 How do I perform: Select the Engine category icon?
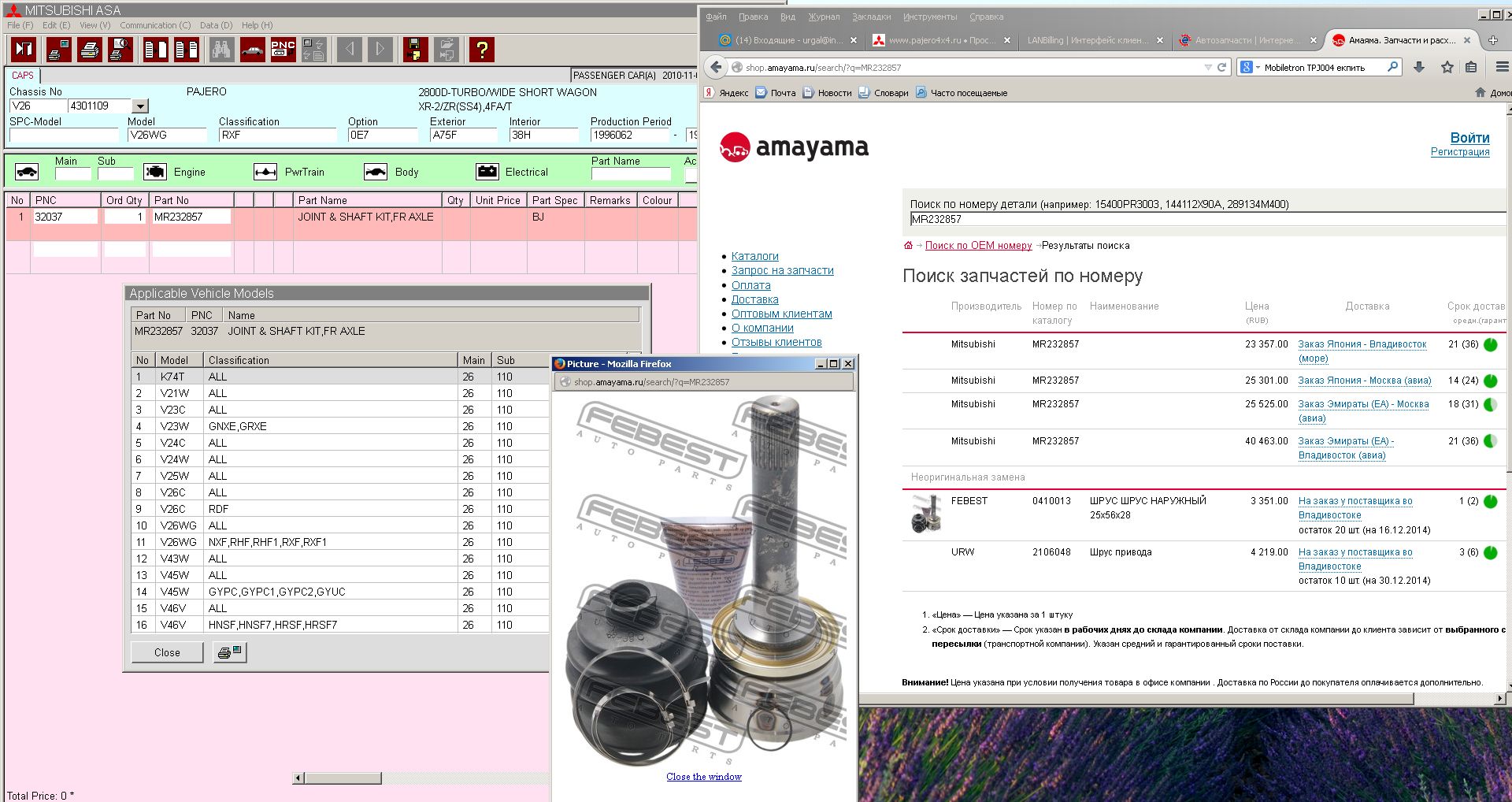coord(155,172)
